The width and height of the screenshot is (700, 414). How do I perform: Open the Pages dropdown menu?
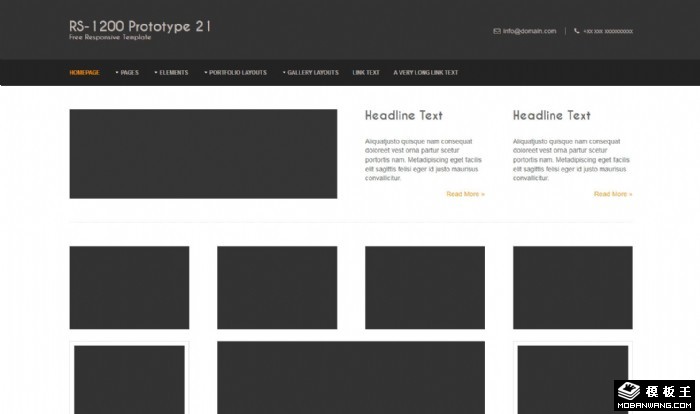[x=127, y=72]
